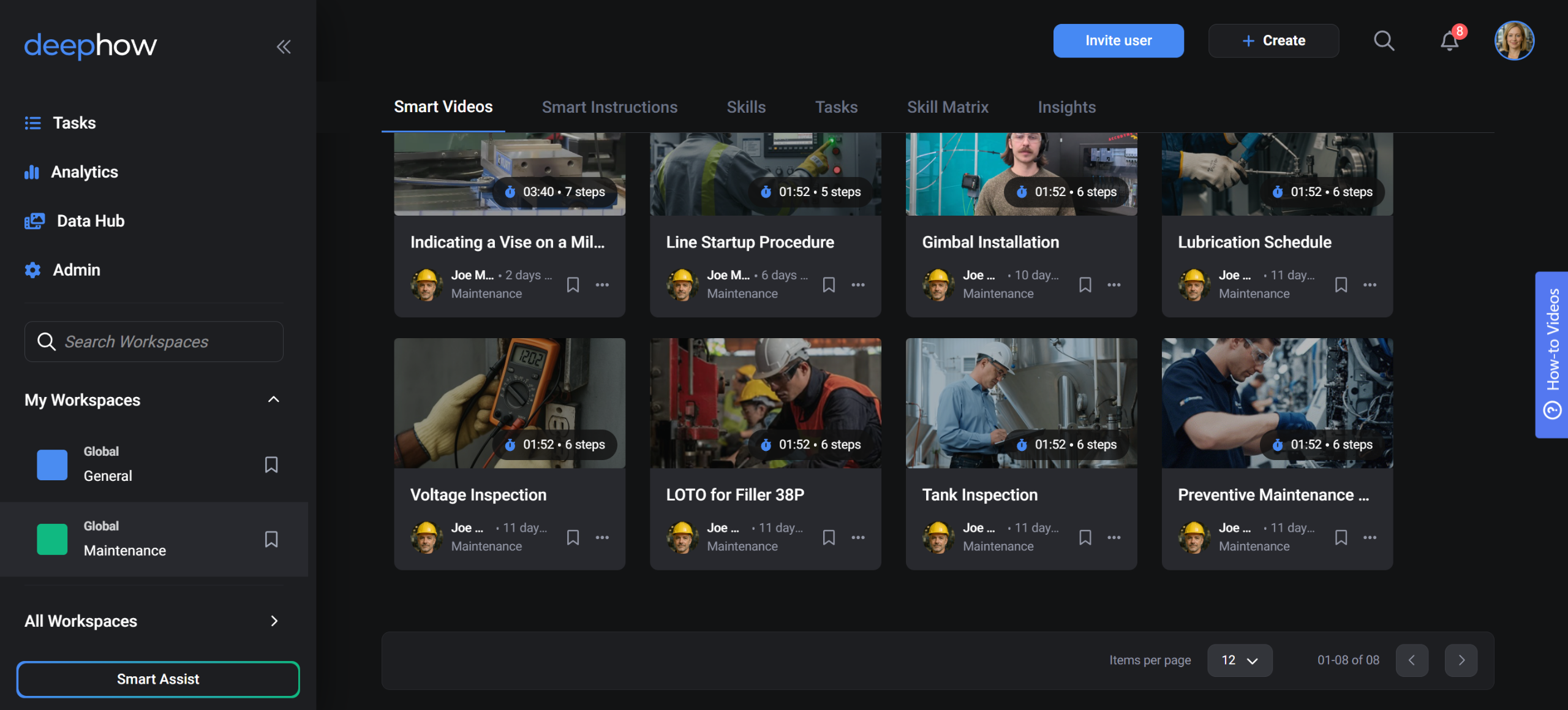Toggle bookmark on Global General workspace

point(271,464)
